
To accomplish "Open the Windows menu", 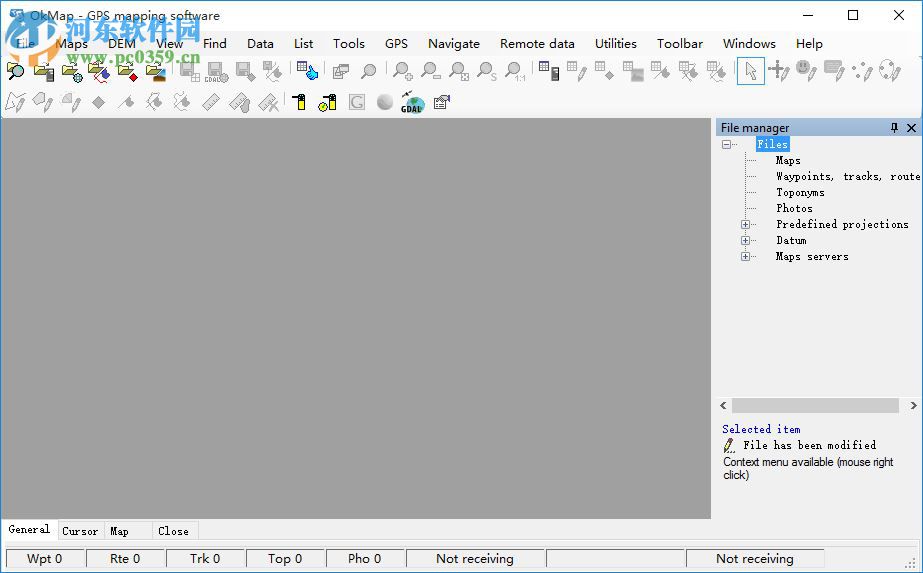I will tap(749, 44).
